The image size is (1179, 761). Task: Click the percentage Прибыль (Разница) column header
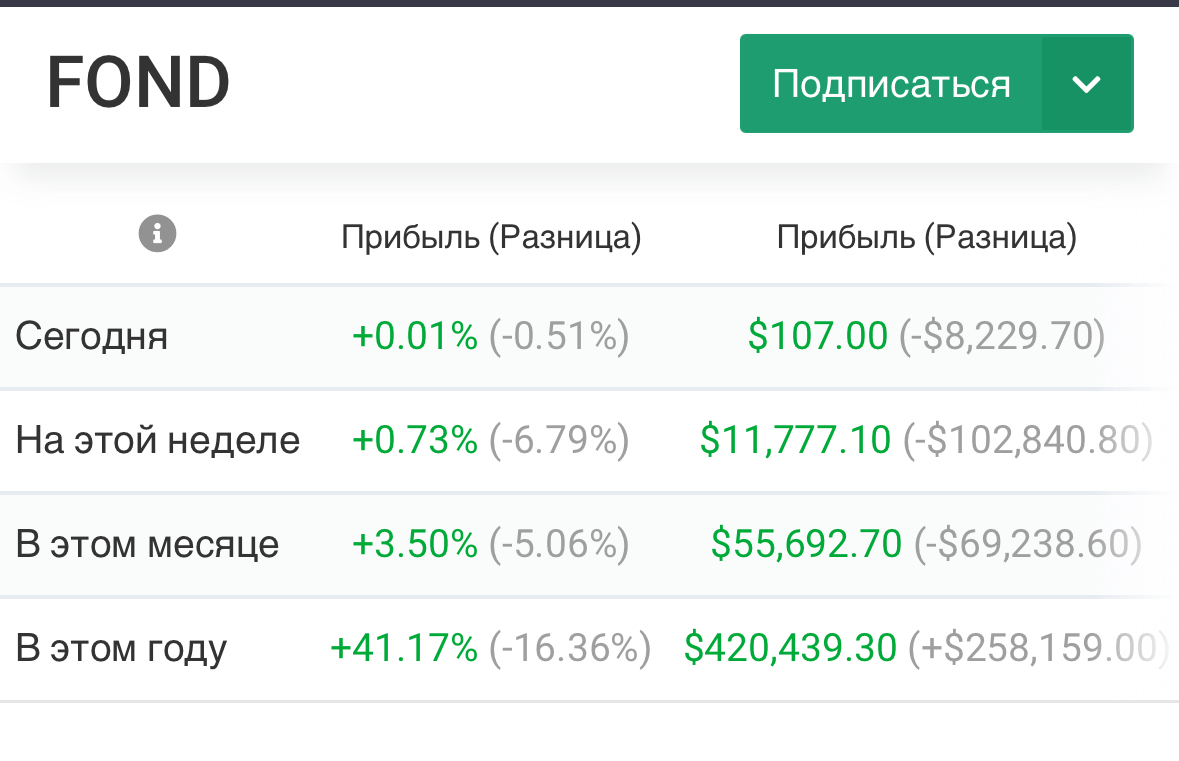pos(491,237)
